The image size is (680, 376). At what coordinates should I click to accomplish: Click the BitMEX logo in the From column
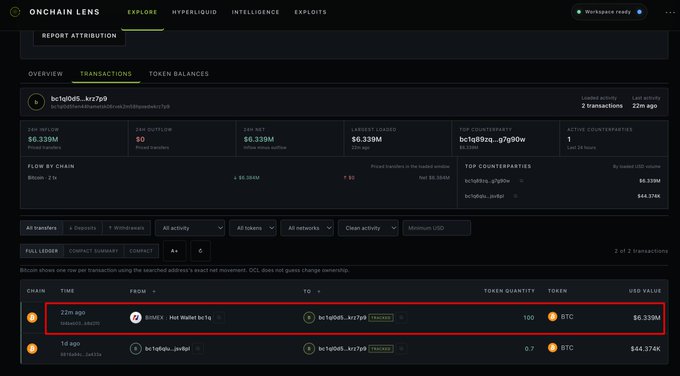pyautogui.click(x=136, y=317)
